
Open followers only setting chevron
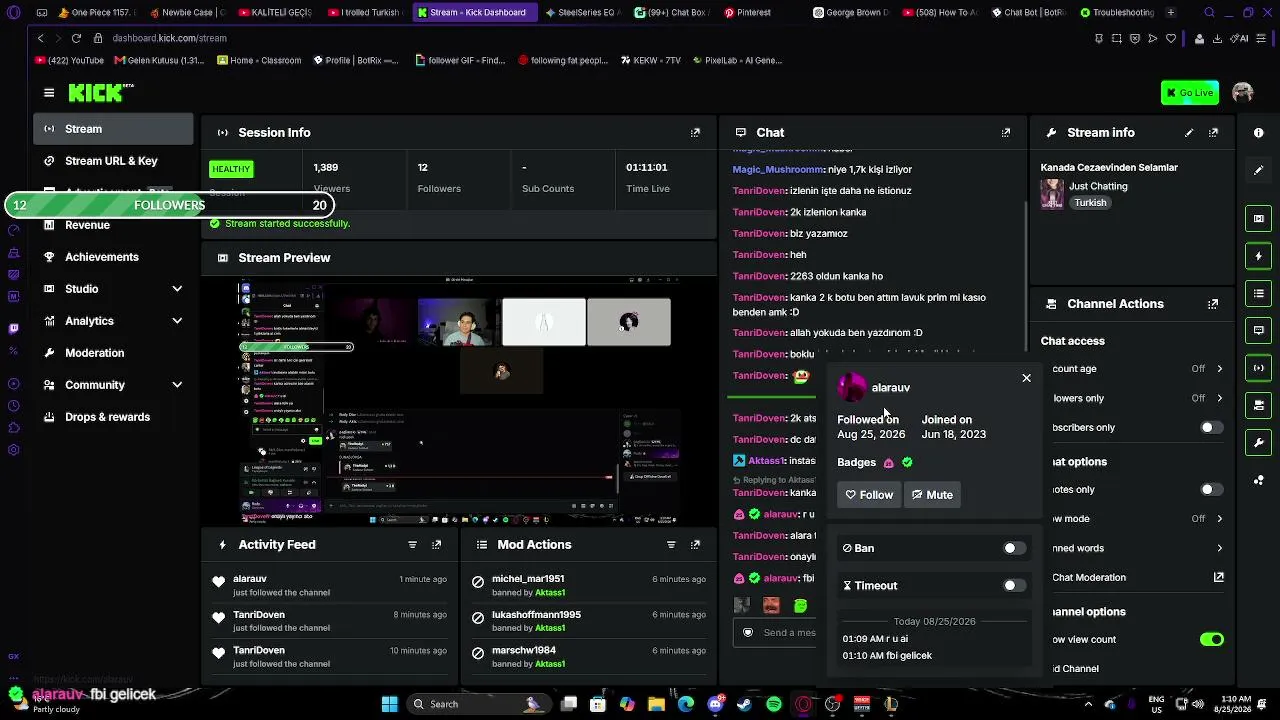coord(1219,398)
